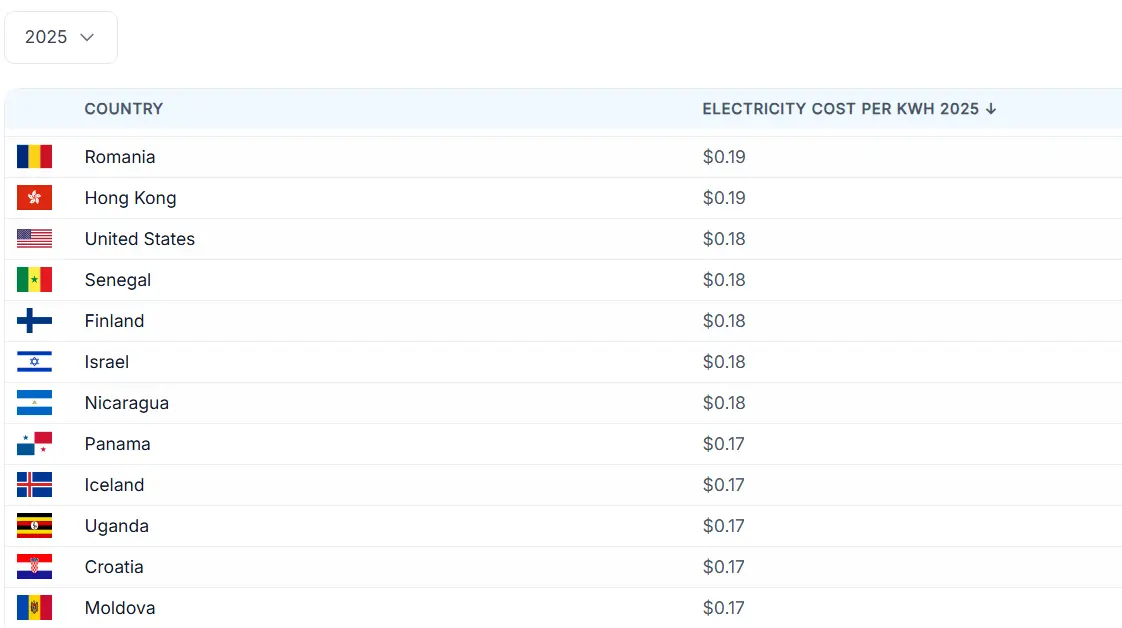The width and height of the screenshot is (1122, 628).
Task: Click the Country column header
Action: [x=123, y=109]
